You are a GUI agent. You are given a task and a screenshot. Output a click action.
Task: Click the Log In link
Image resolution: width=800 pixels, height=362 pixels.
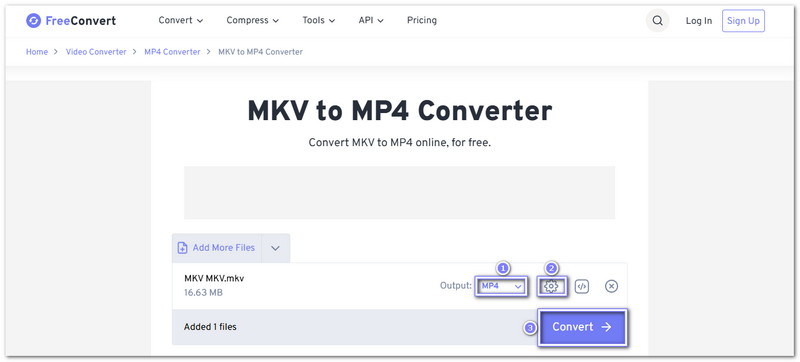tap(698, 21)
